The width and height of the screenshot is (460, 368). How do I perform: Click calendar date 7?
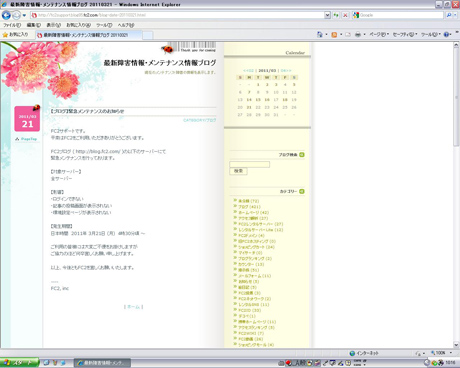tap(249, 92)
